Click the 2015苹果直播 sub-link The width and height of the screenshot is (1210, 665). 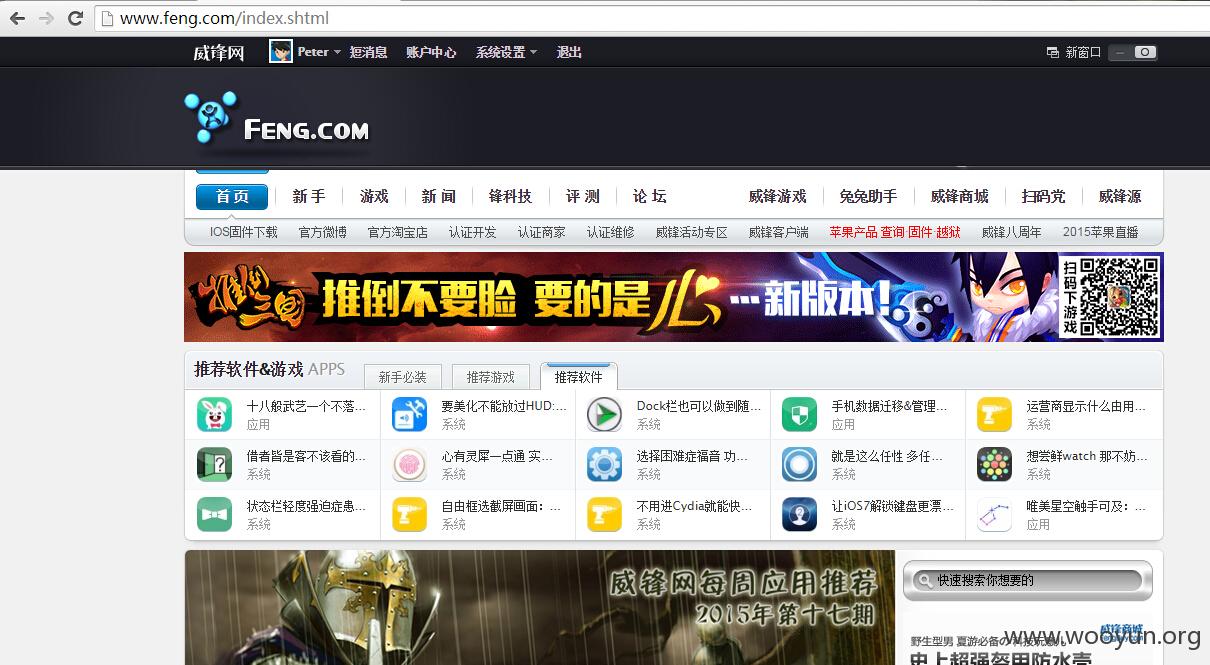tap(1101, 232)
